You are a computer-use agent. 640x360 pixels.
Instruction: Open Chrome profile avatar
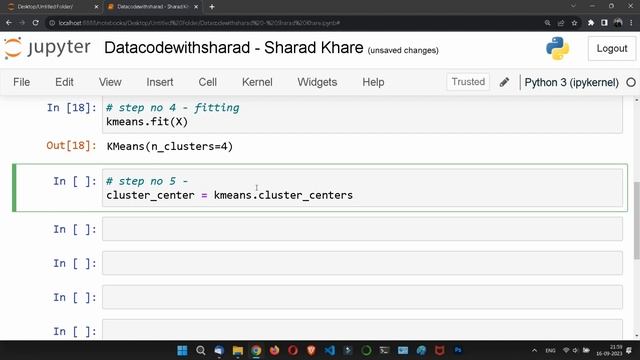coord(618,23)
